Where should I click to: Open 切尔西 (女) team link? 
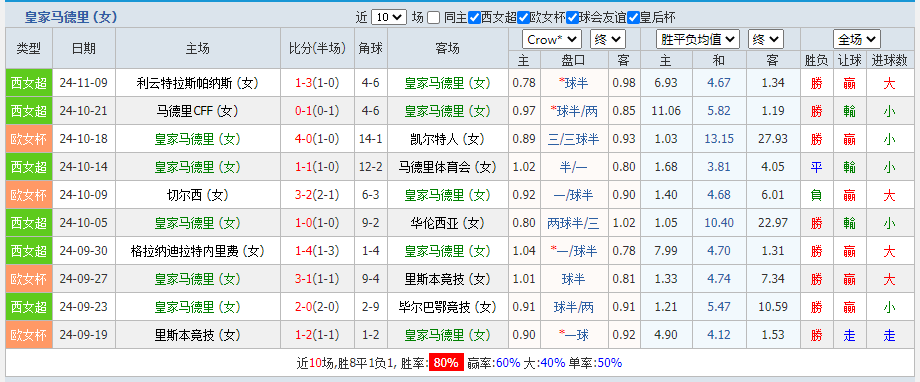point(197,195)
